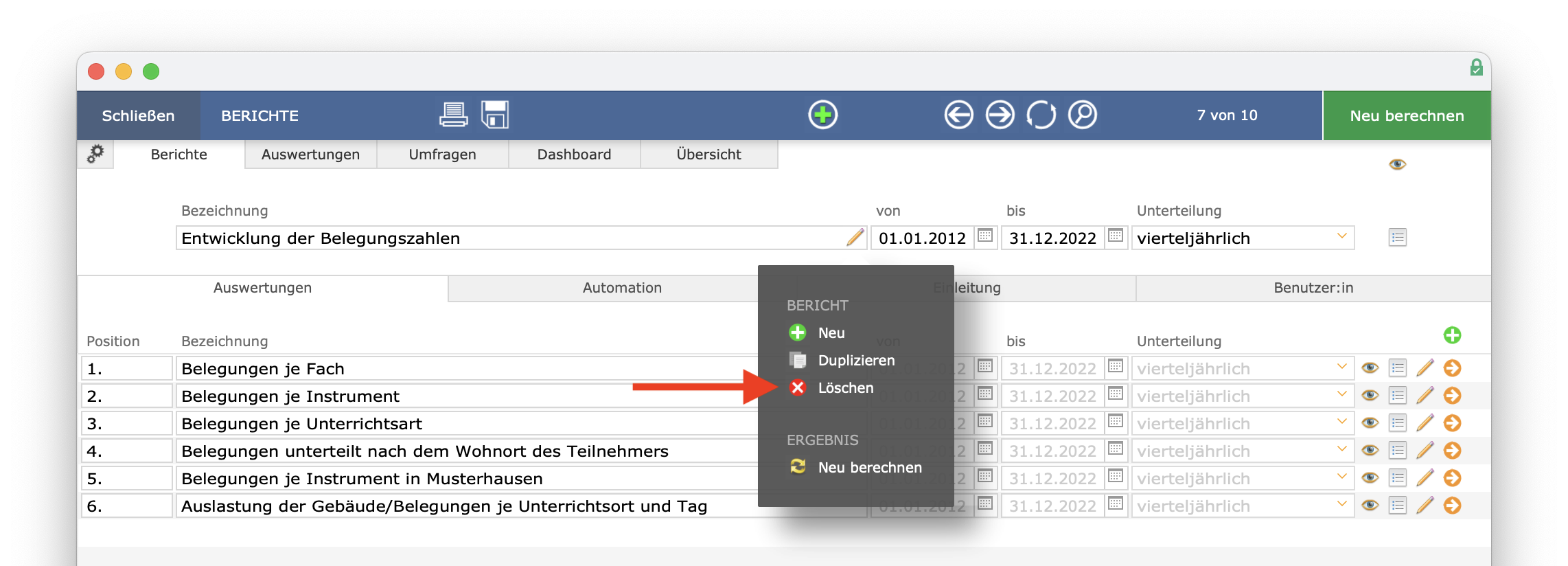The image size is (1568, 566).
Task: Open Unterteilung dropdown for row 4
Action: (x=1243, y=451)
